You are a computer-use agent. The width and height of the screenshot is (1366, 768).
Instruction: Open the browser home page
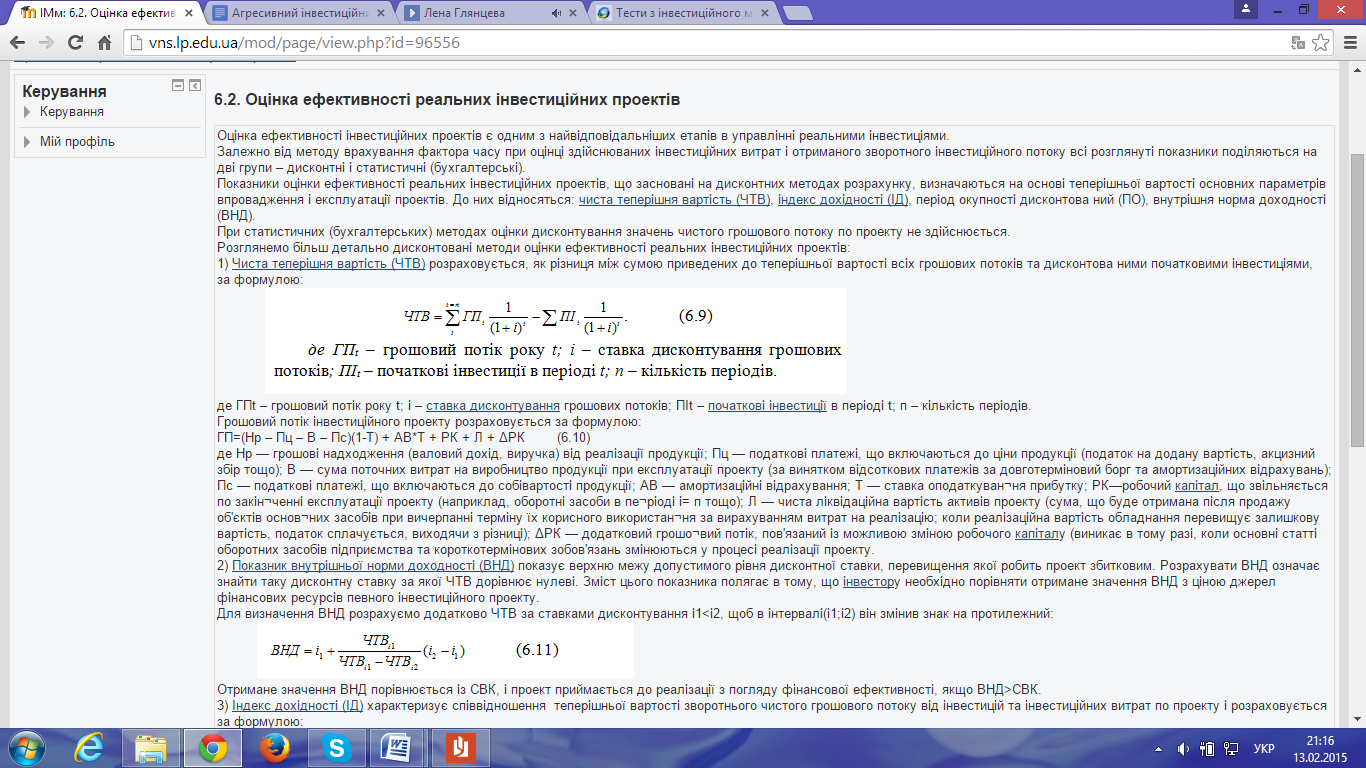[x=105, y=44]
